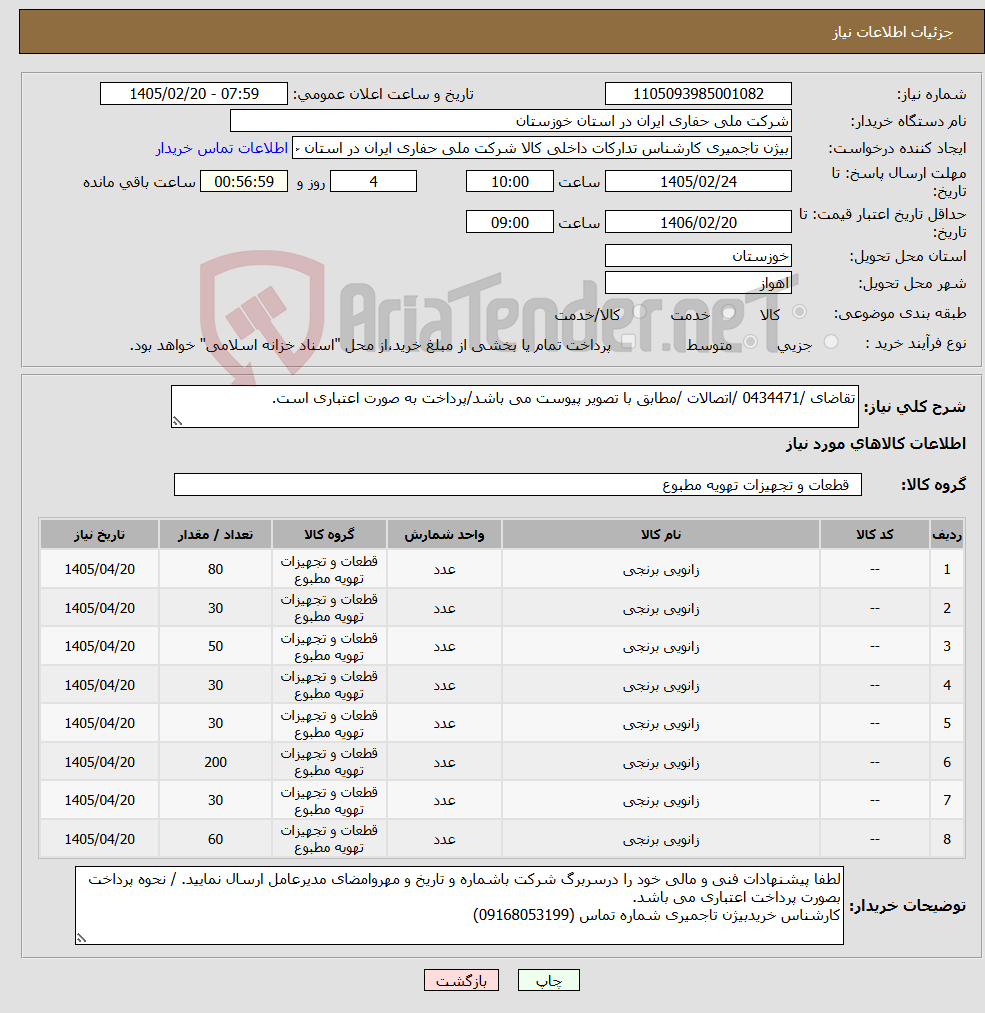Click the announcement date field 1405/02/20 - 07:59
The height and width of the screenshot is (1013, 985).
coord(194,94)
